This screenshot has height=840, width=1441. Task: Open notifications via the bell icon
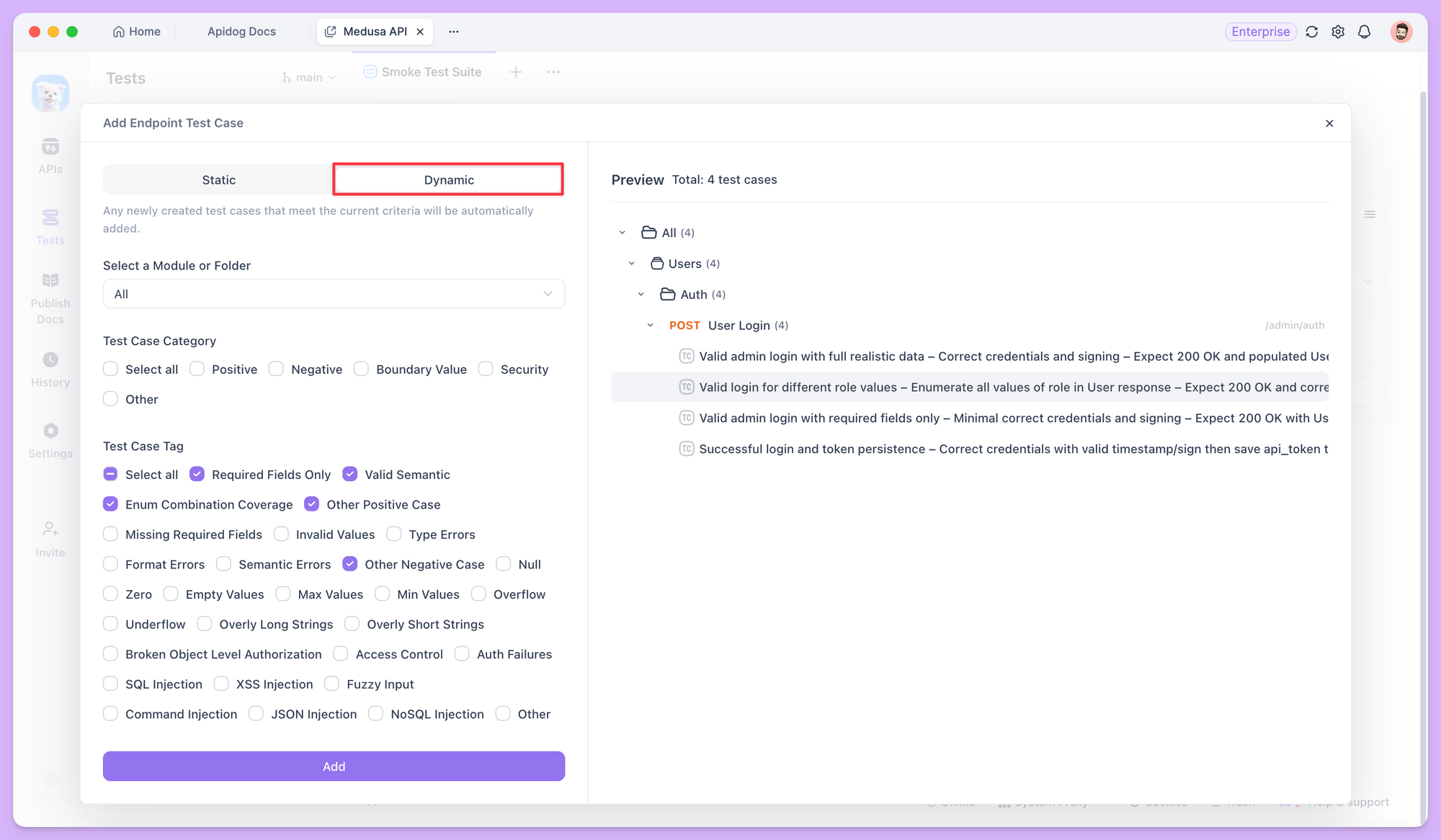point(1364,32)
